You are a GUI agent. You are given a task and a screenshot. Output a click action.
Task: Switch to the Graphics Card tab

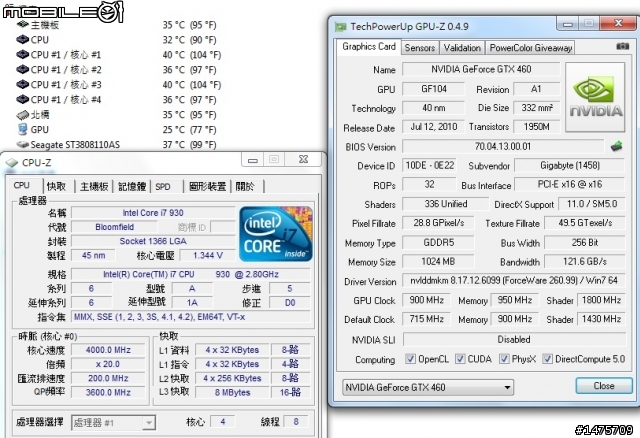[369, 47]
